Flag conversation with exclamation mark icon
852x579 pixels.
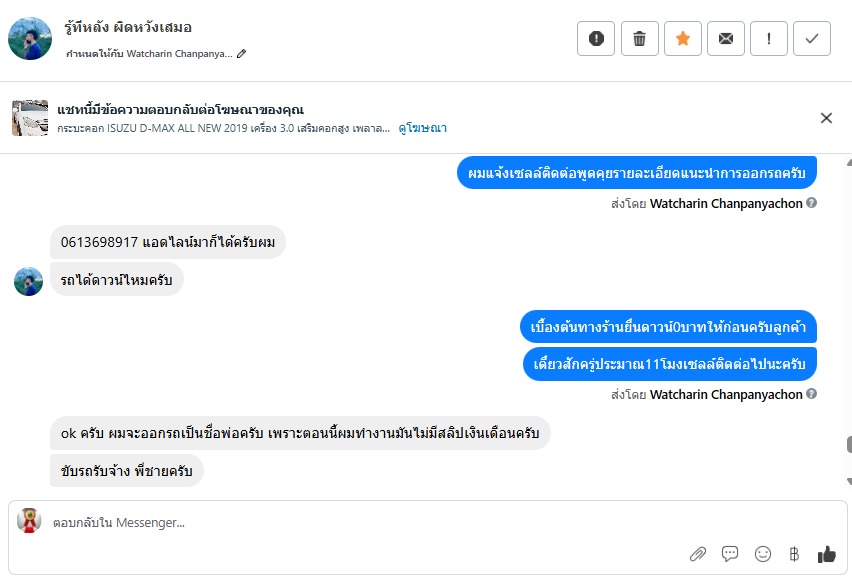click(x=769, y=38)
